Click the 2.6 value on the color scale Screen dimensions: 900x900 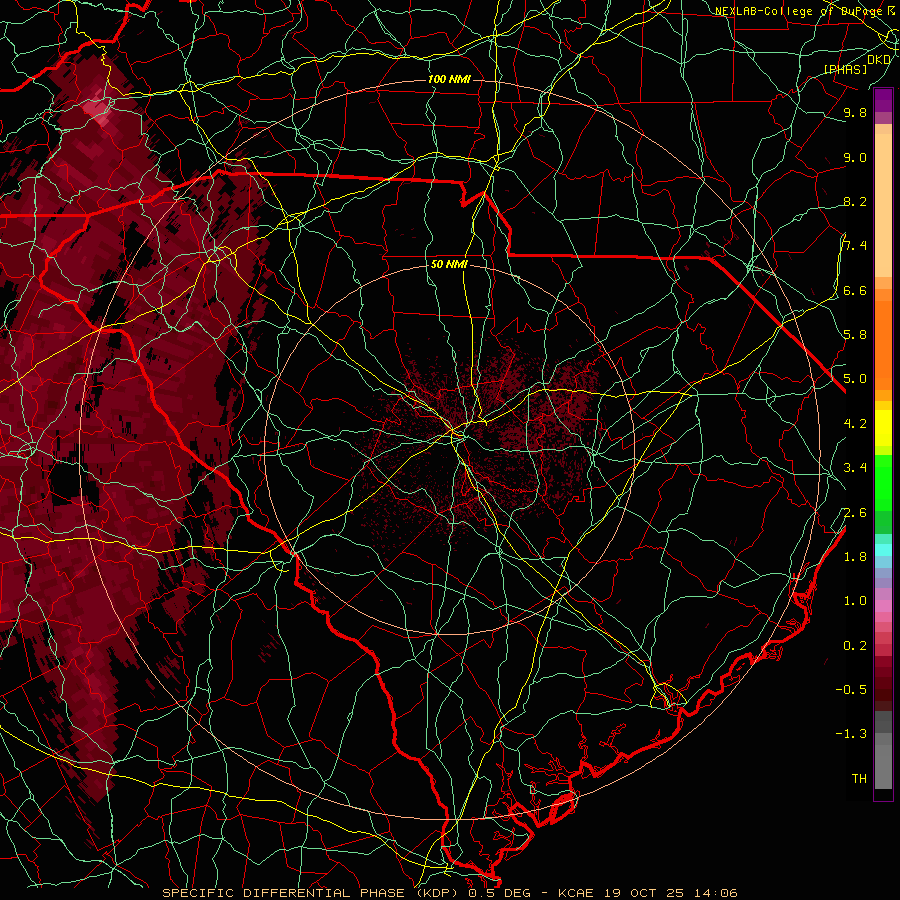[x=855, y=513]
